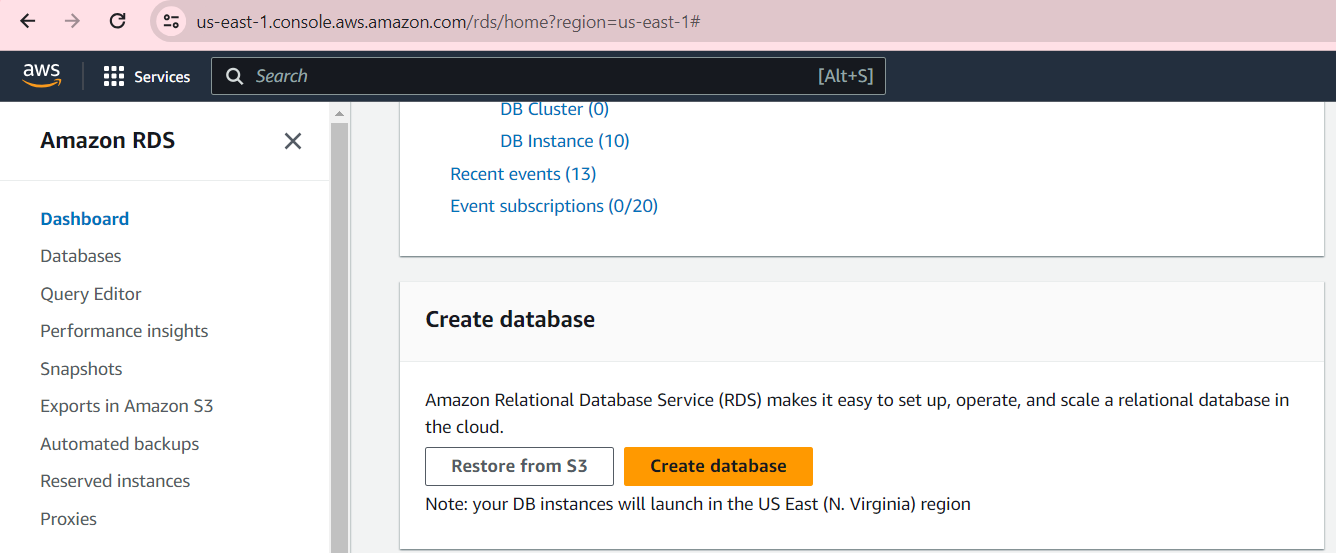The height and width of the screenshot is (553, 1336).
Task: Open Performance insights page
Action: (124, 331)
